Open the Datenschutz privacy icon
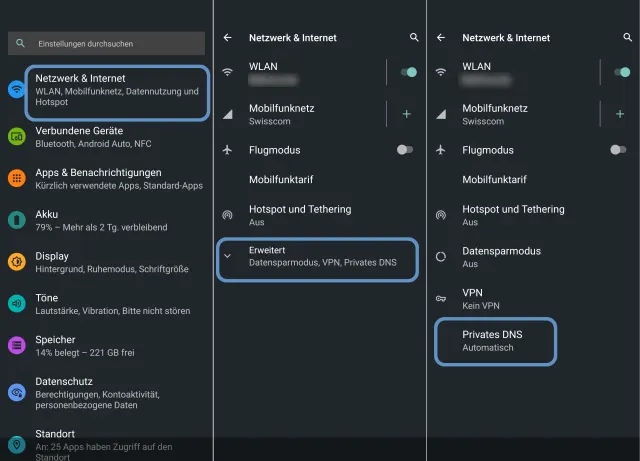 (16, 393)
